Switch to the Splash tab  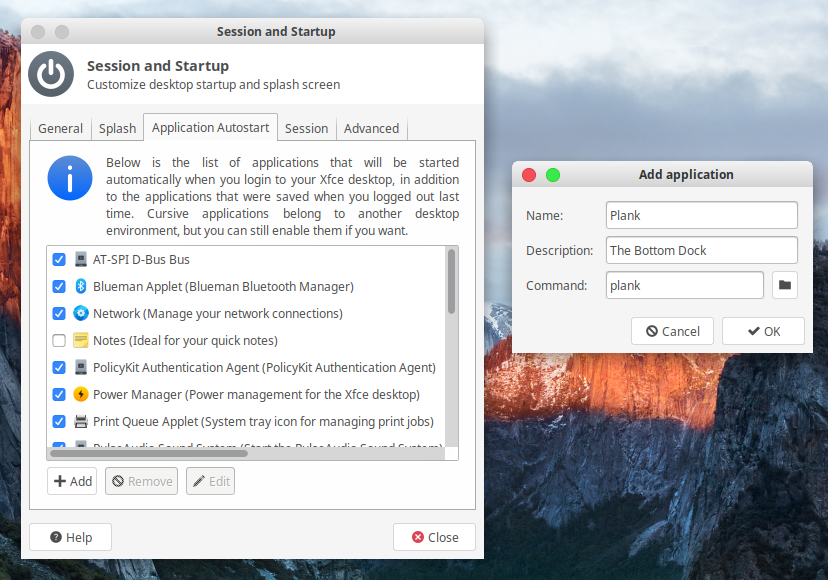click(117, 128)
